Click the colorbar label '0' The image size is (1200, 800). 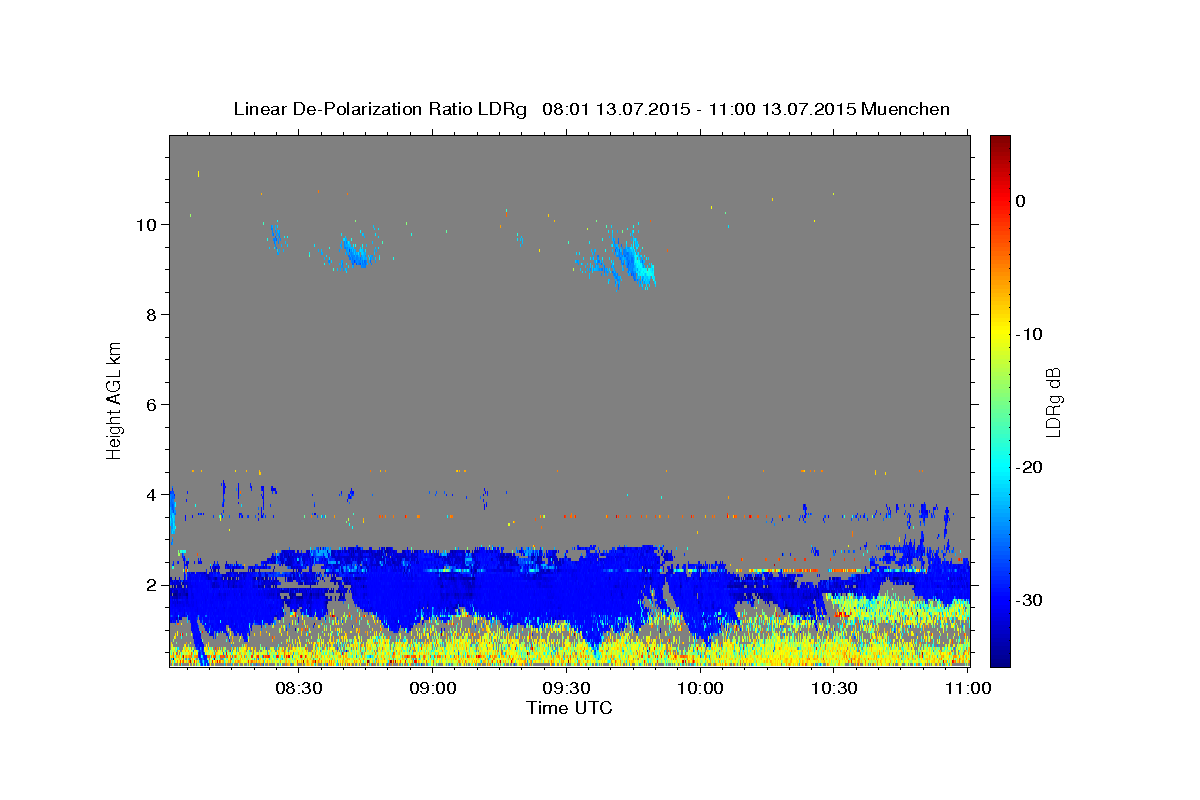1021,201
